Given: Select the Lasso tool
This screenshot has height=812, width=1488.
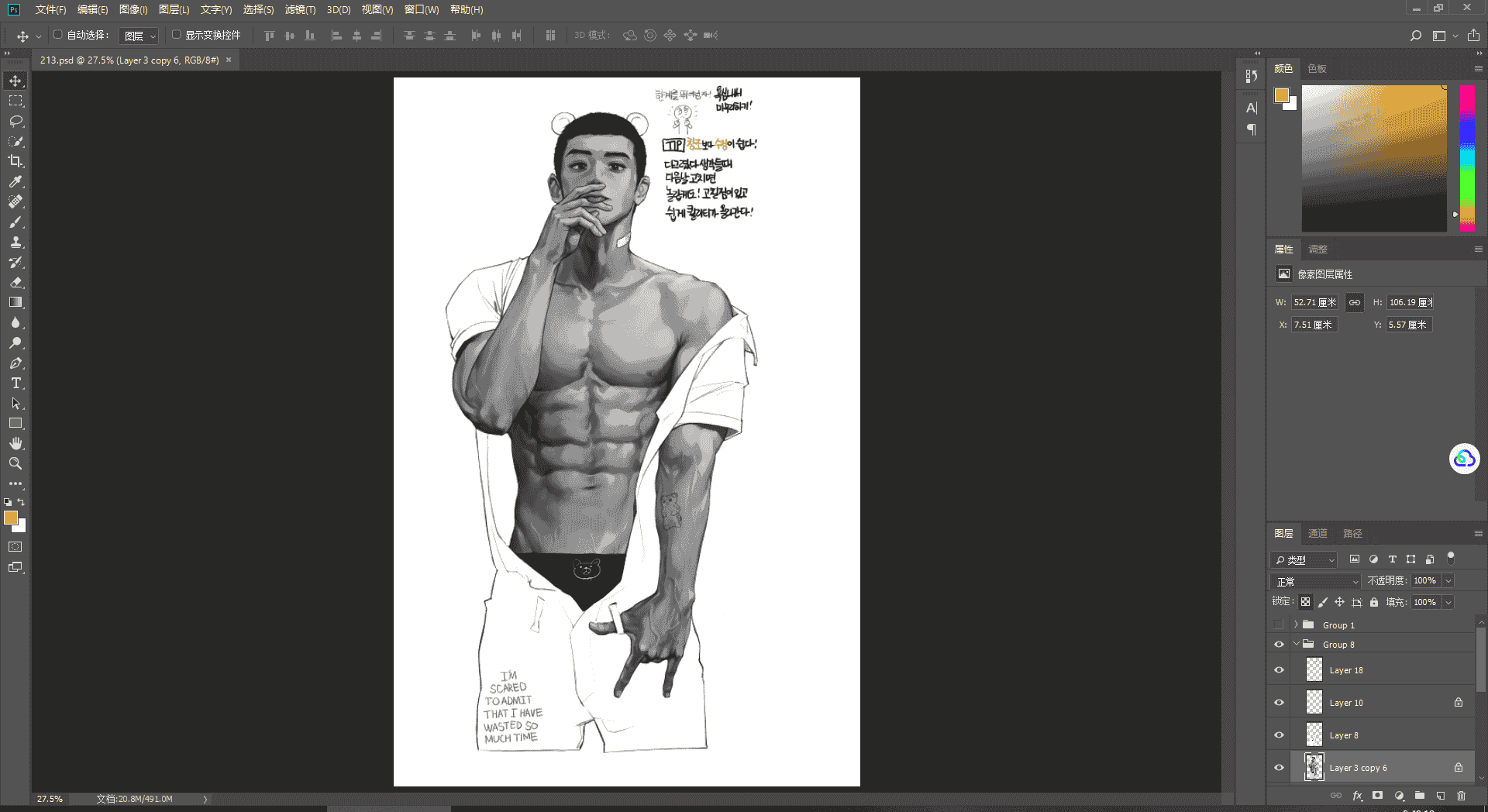Looking at the screenshot, I should click(x=15, y=121).
